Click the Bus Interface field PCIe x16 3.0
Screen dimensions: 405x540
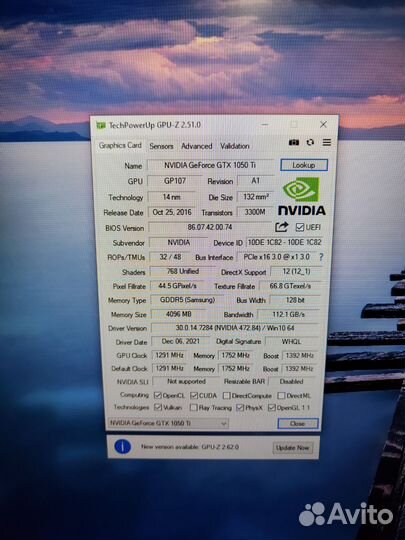click(x=277, y=257)
